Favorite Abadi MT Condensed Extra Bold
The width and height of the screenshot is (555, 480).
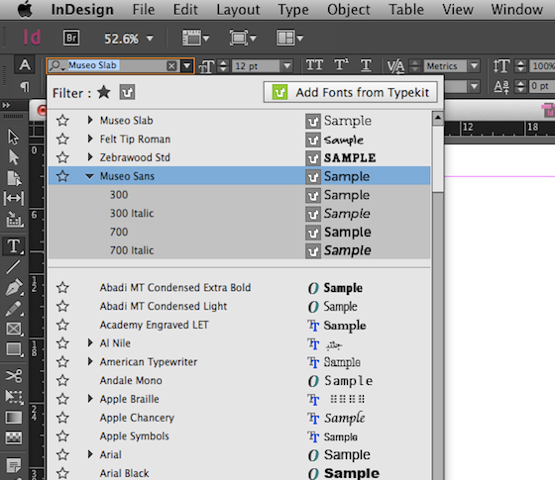[x=63, y=287]
